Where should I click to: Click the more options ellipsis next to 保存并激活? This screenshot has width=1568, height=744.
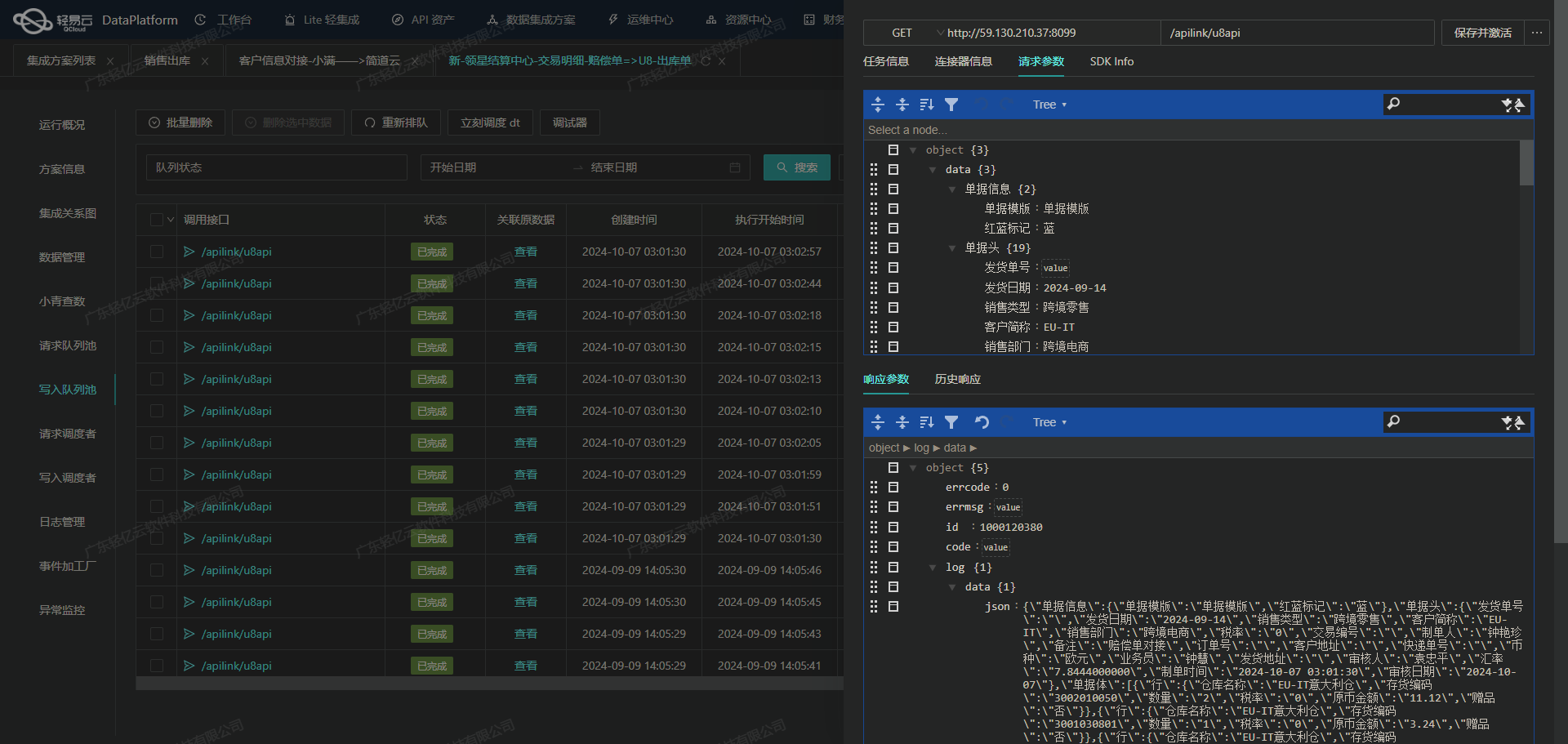point(1537,33)
